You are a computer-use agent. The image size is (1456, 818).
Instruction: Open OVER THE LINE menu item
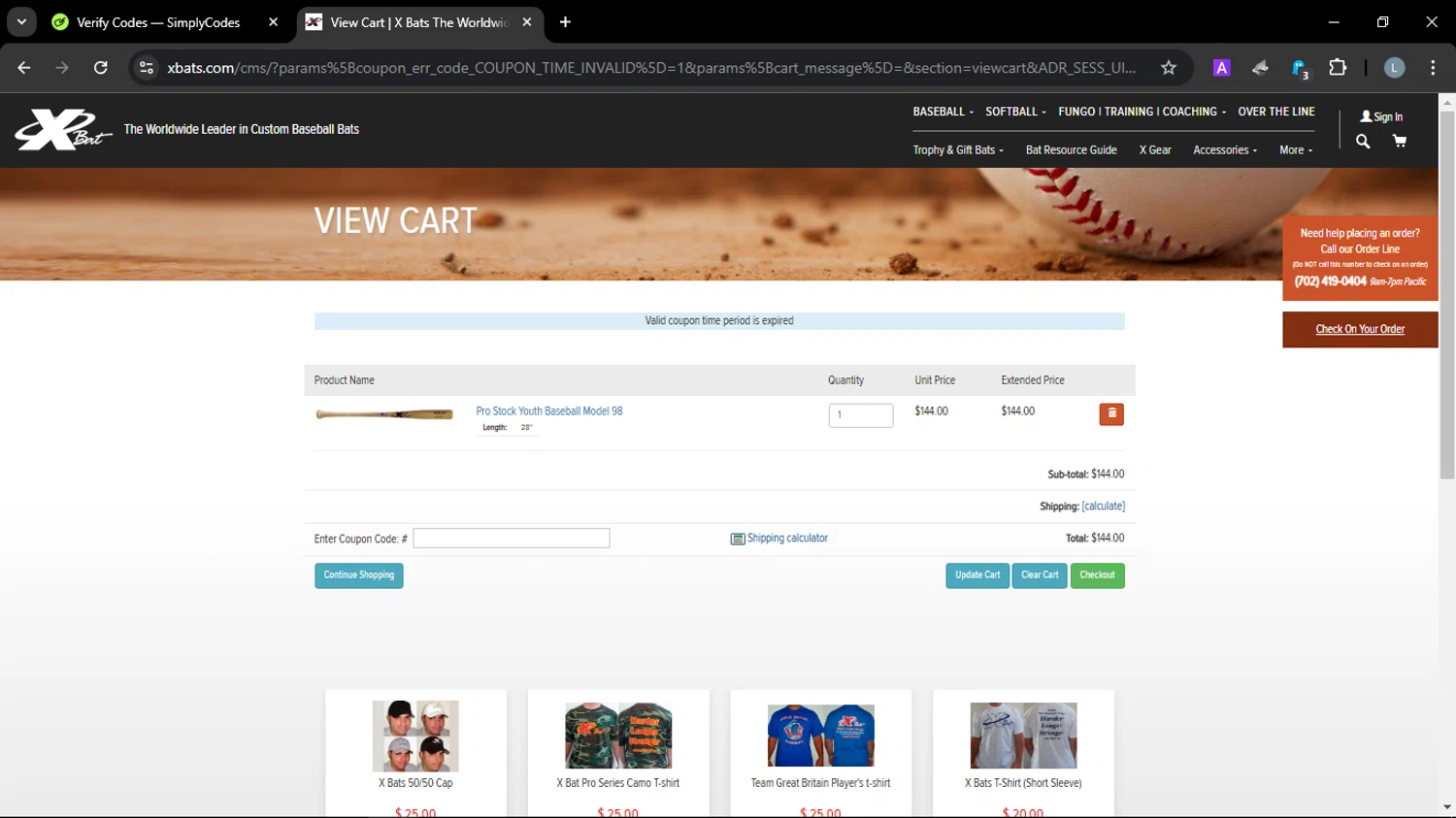point(1276,112)
